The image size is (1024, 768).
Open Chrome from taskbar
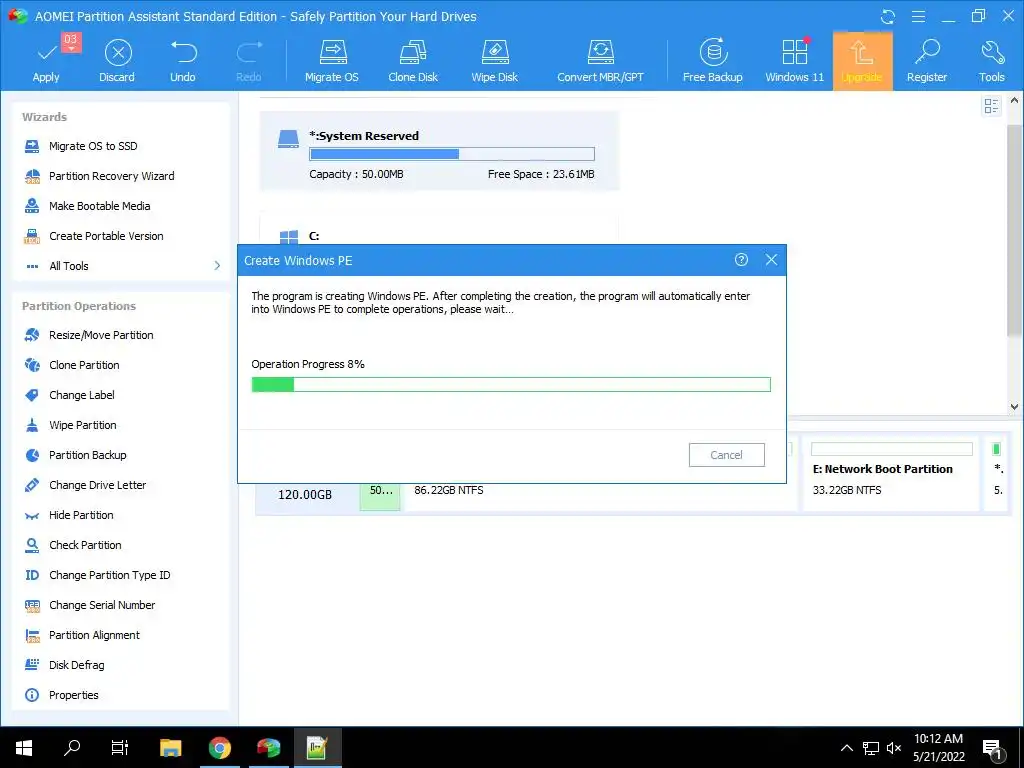point(220,748)
